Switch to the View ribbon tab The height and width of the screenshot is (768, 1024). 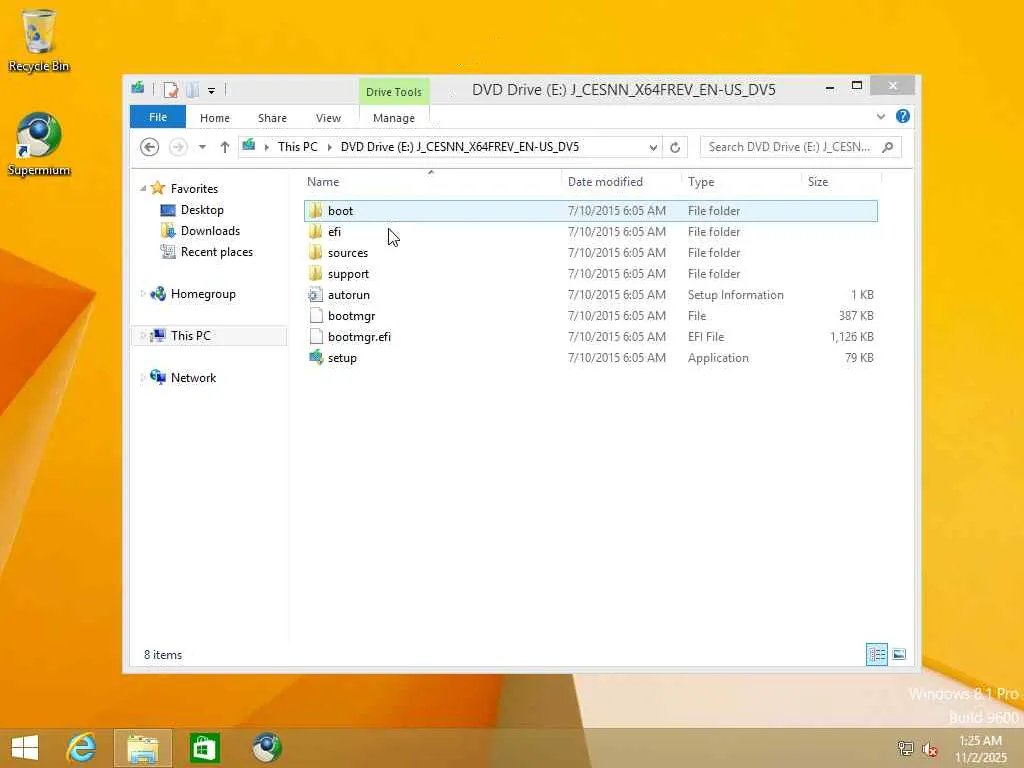point(328,118)
